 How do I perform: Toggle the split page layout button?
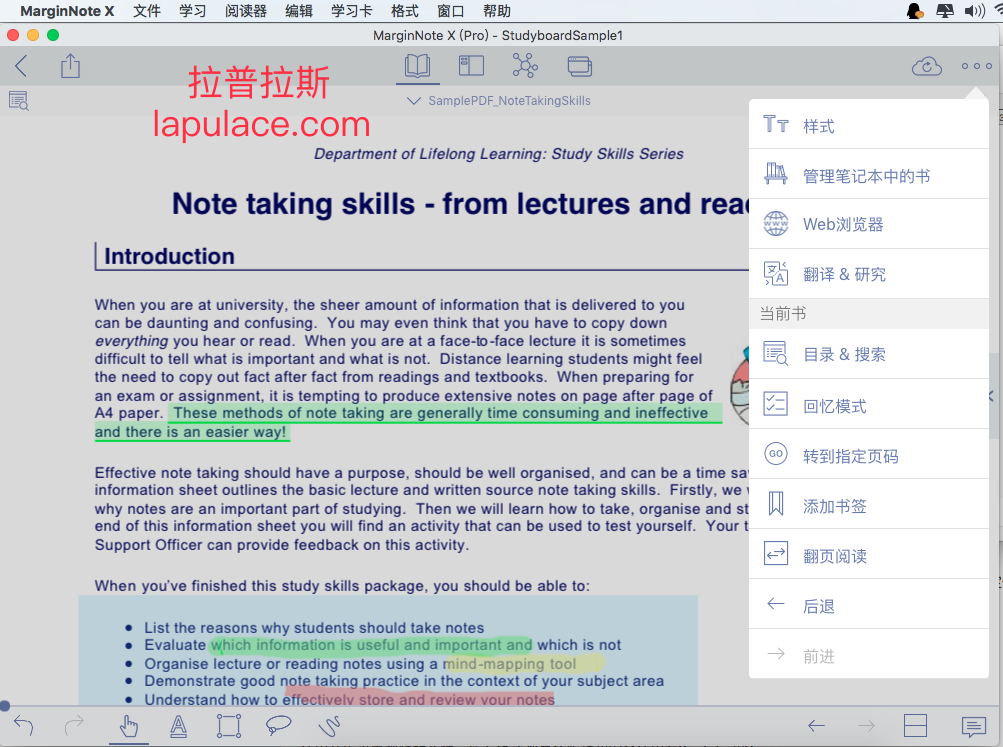(x=915, y=726)
